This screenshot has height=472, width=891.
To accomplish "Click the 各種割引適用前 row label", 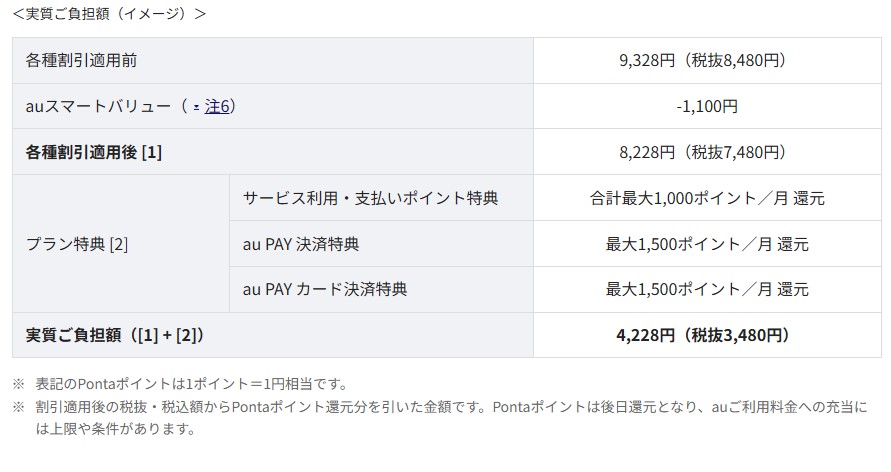I will (x=81, y=60).
